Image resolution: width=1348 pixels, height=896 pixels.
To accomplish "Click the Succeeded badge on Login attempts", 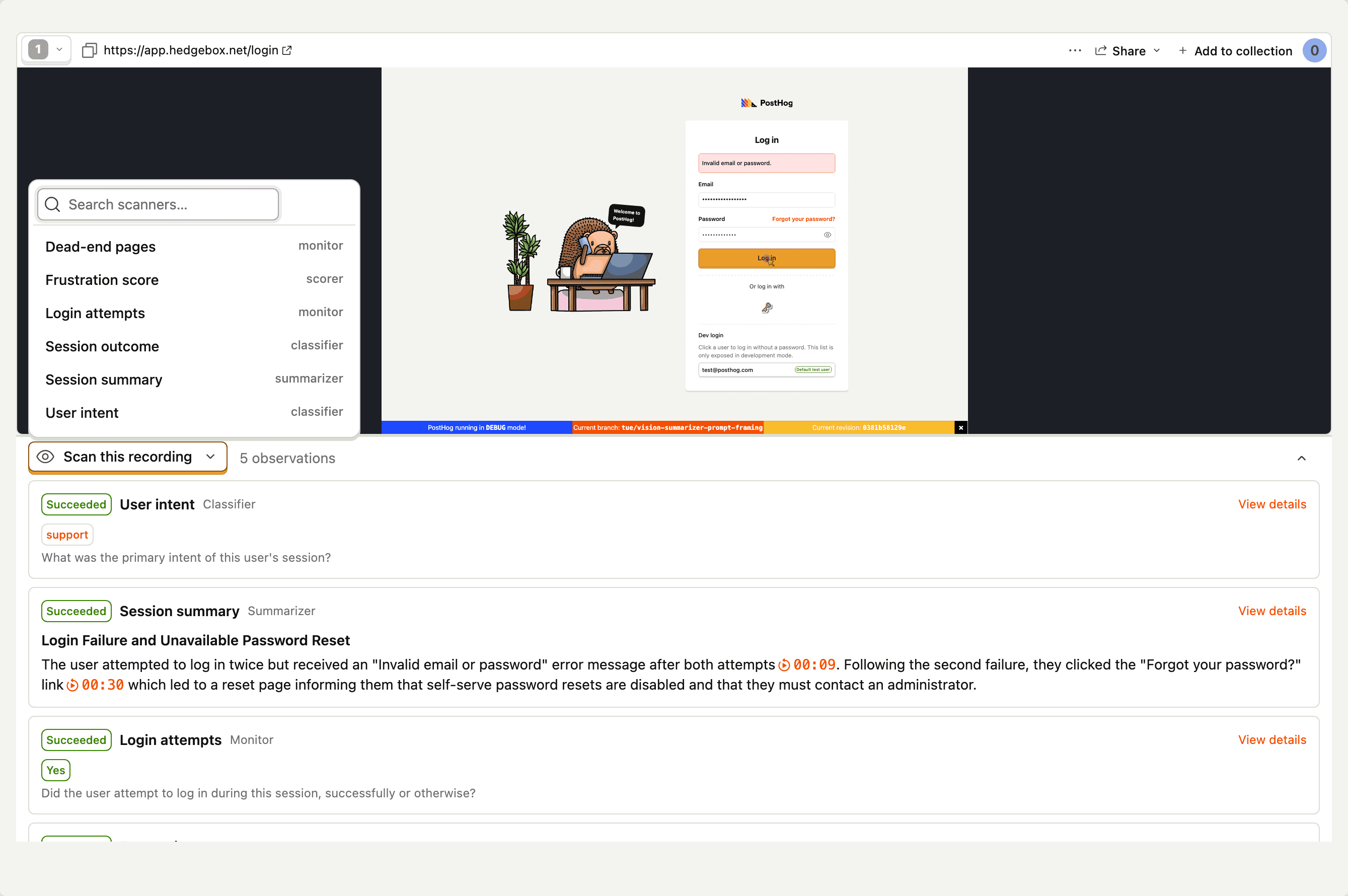I will tap(76, 740).
